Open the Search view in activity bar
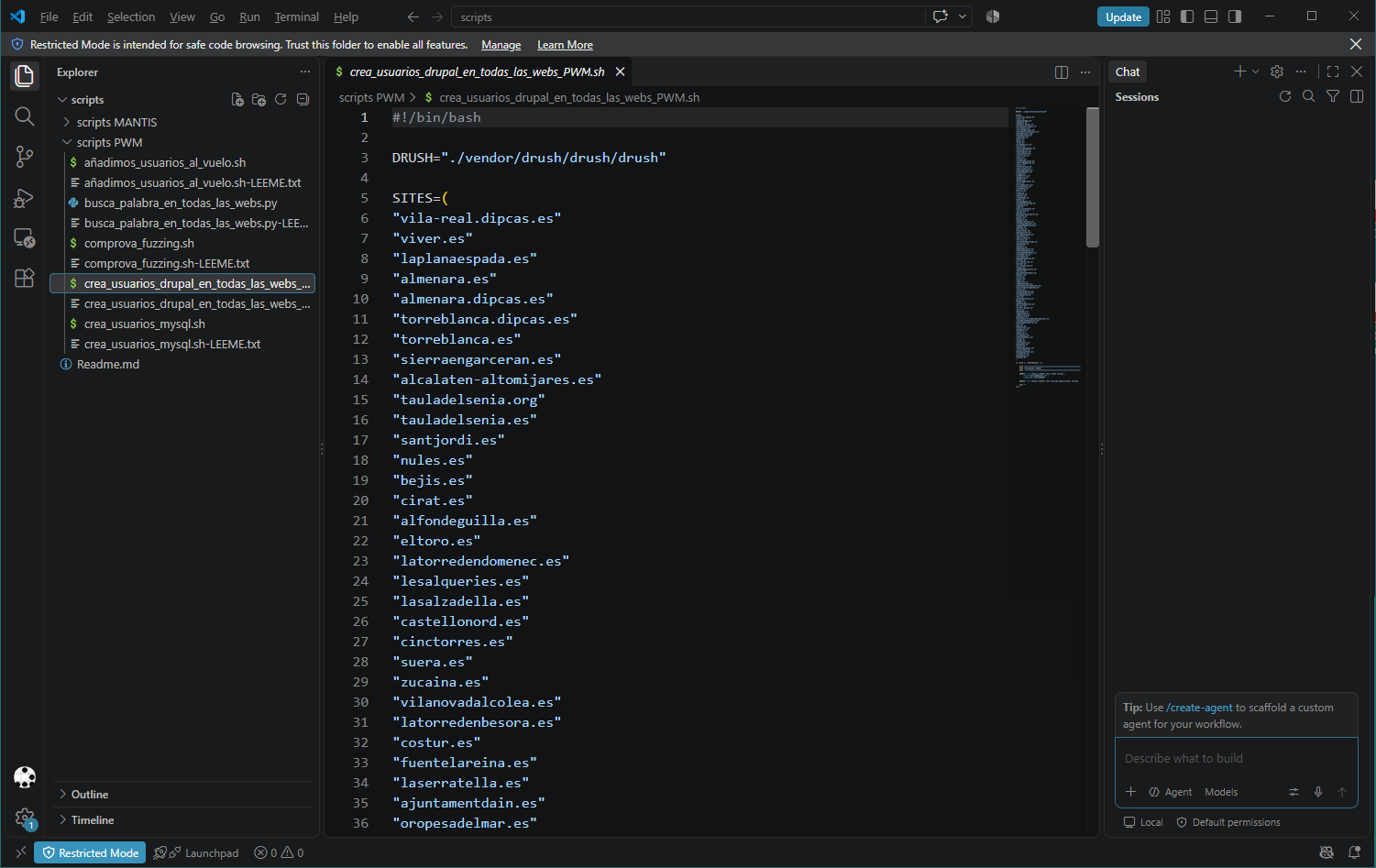This screenshot has height=868, width=1376. [x=25, y=116]
